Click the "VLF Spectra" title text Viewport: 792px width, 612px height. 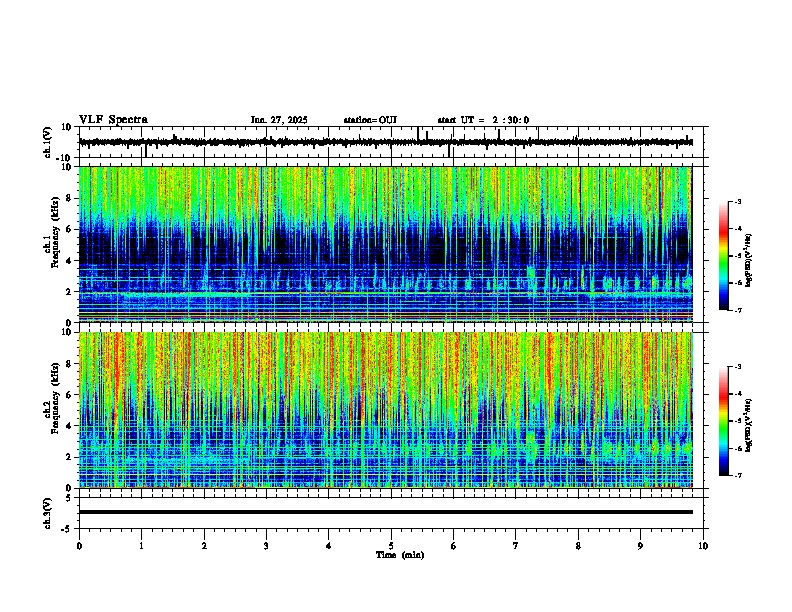point(114,120)
